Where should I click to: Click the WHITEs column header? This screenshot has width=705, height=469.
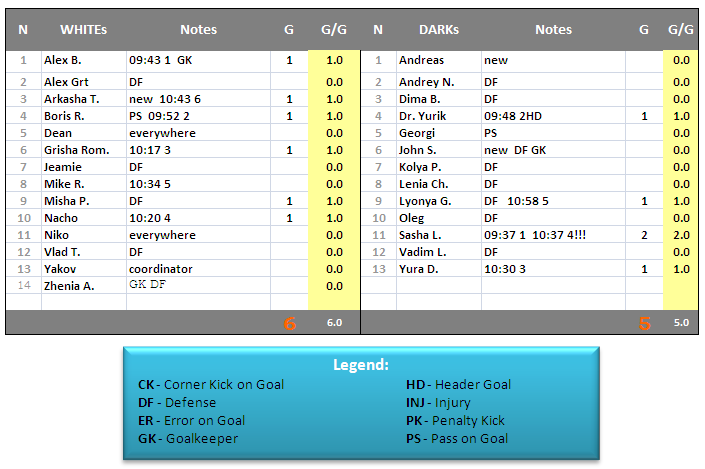83,30
